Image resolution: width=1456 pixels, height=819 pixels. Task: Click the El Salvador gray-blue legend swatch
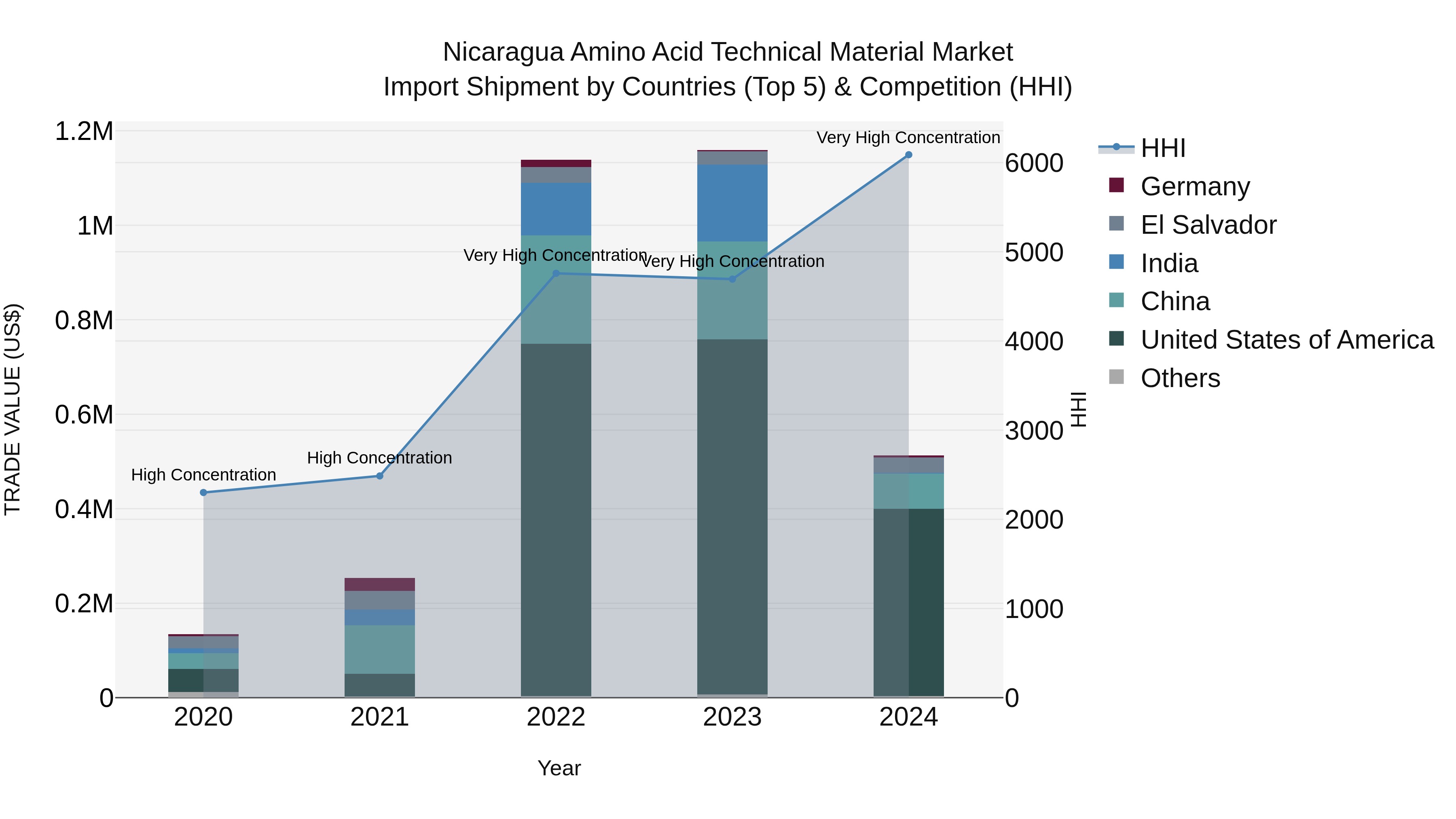pos(1116,223)
